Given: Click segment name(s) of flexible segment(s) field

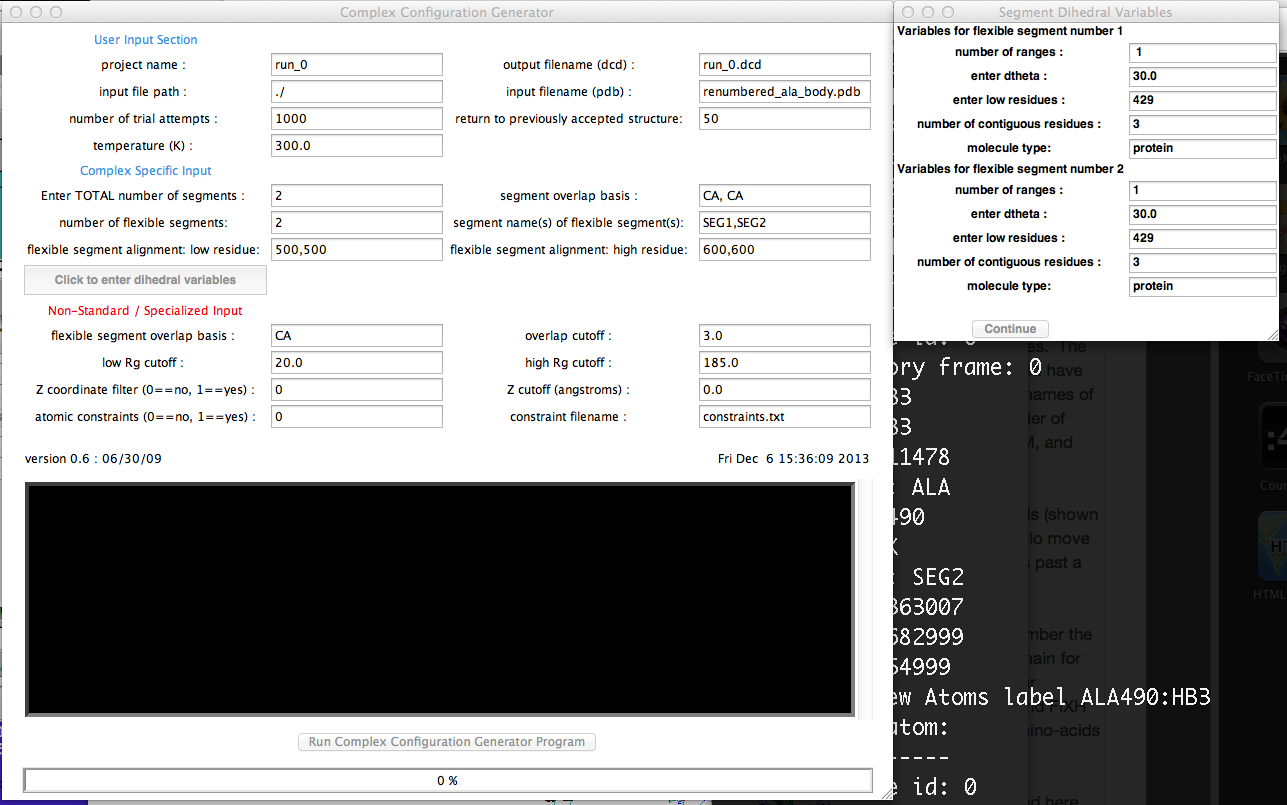Looking at the screenshot, I should point(784,223).
